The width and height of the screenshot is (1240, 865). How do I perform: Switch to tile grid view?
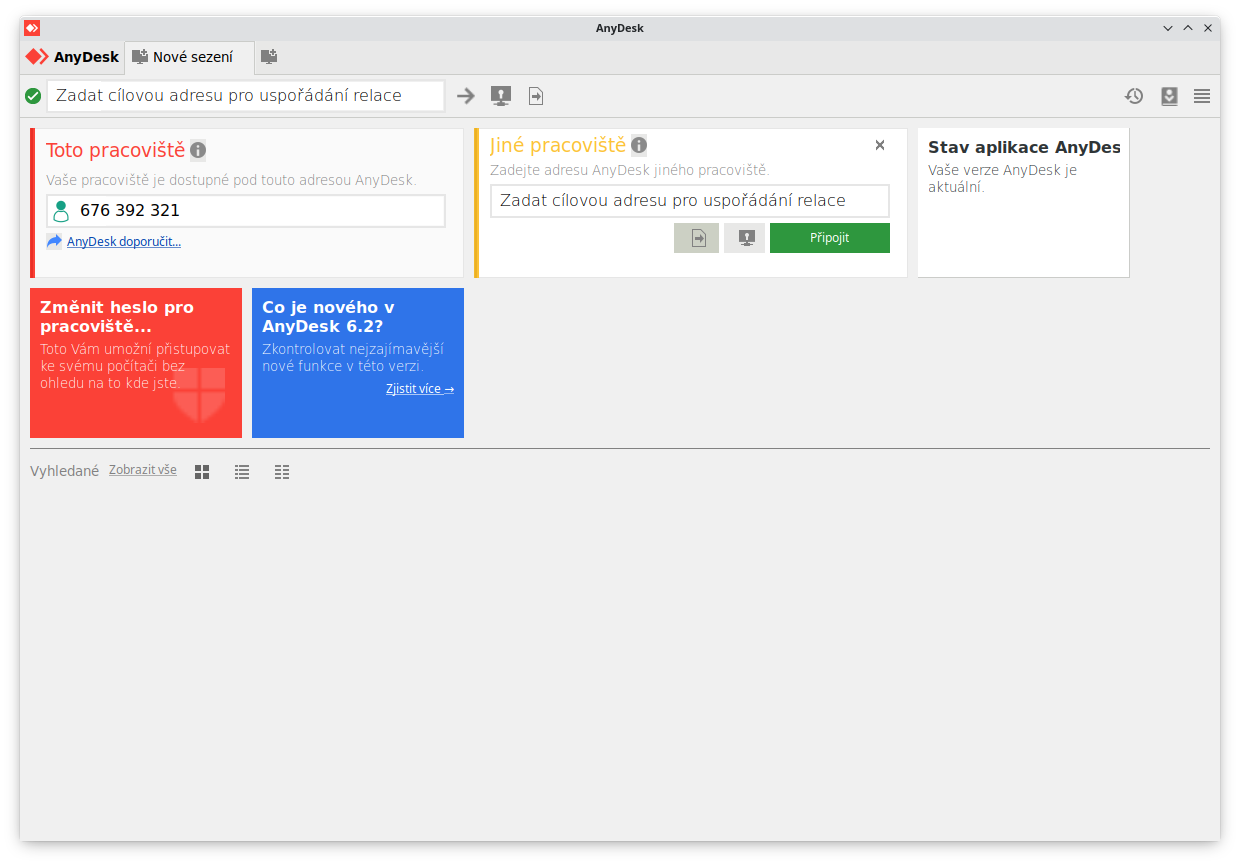(202, 472)
